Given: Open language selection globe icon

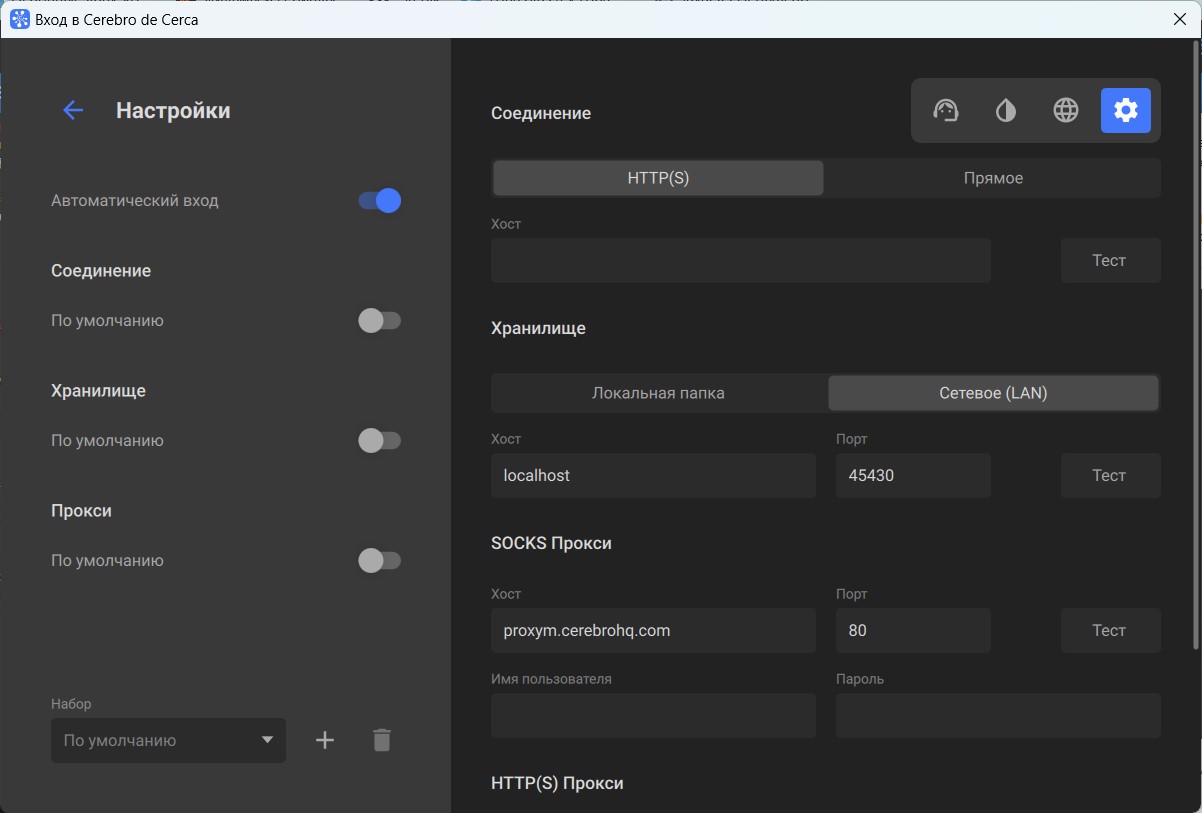Looking at the screenshot, I should click(x=1066, y=111).
